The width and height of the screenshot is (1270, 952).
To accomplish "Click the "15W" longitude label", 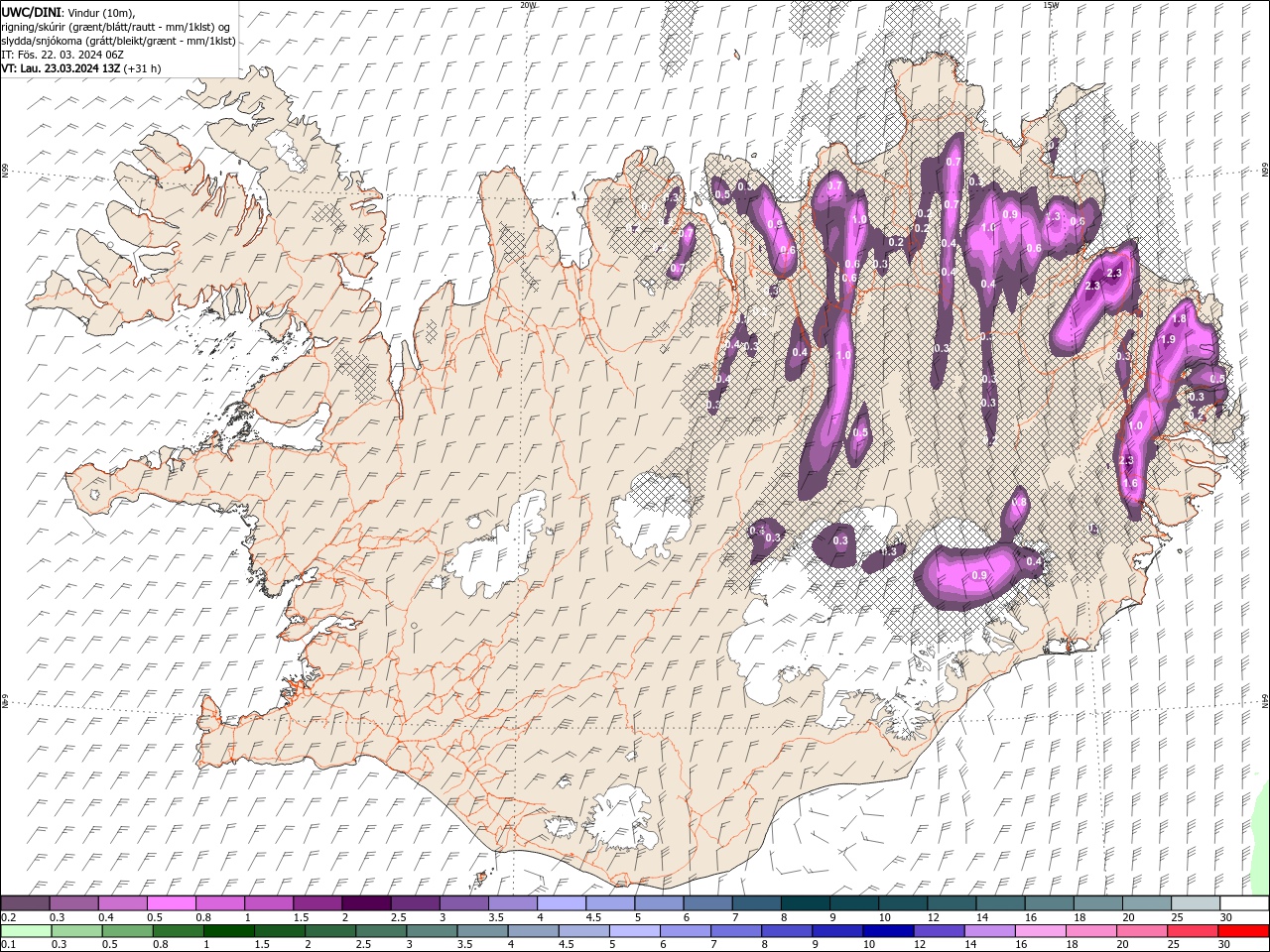I will pyautogui.click(x=1051, y=5).
